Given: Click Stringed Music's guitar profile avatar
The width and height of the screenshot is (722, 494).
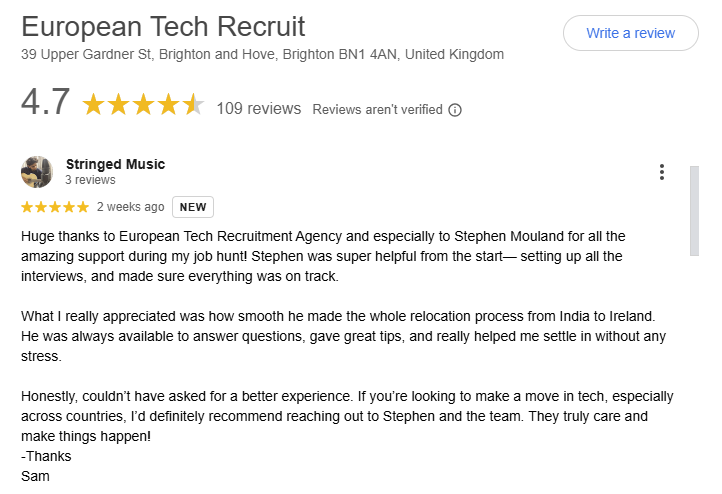Looking at the screenshot, I should click(x=37, y=172).
